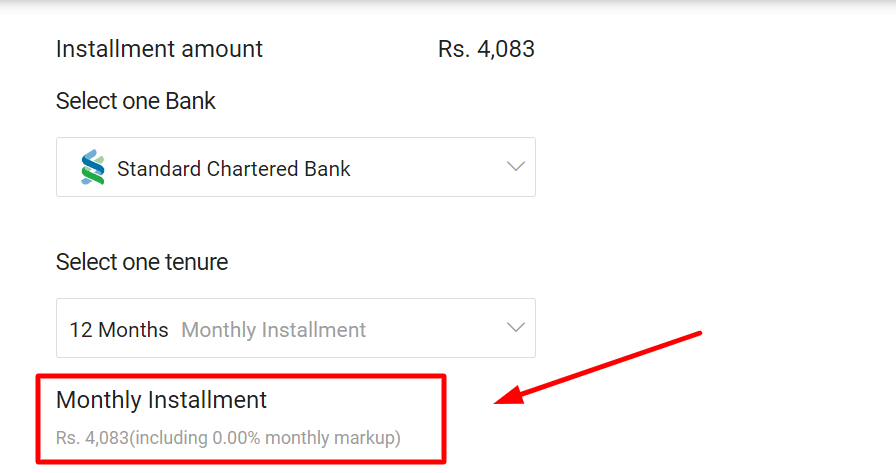This screenshot has width=896, height=473.
Task: Click the gray Monthly Installment tenure hint
Action: pyautogui.click(x=274, y=330)
